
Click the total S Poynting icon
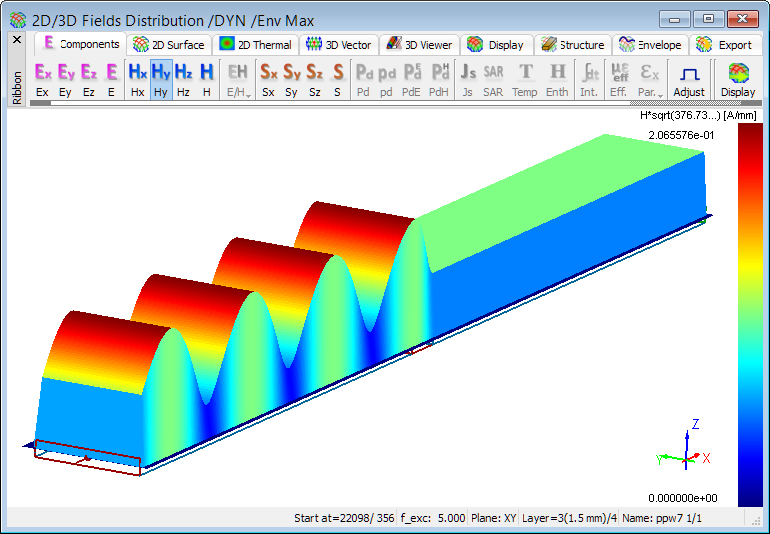[x=338, y=78]
